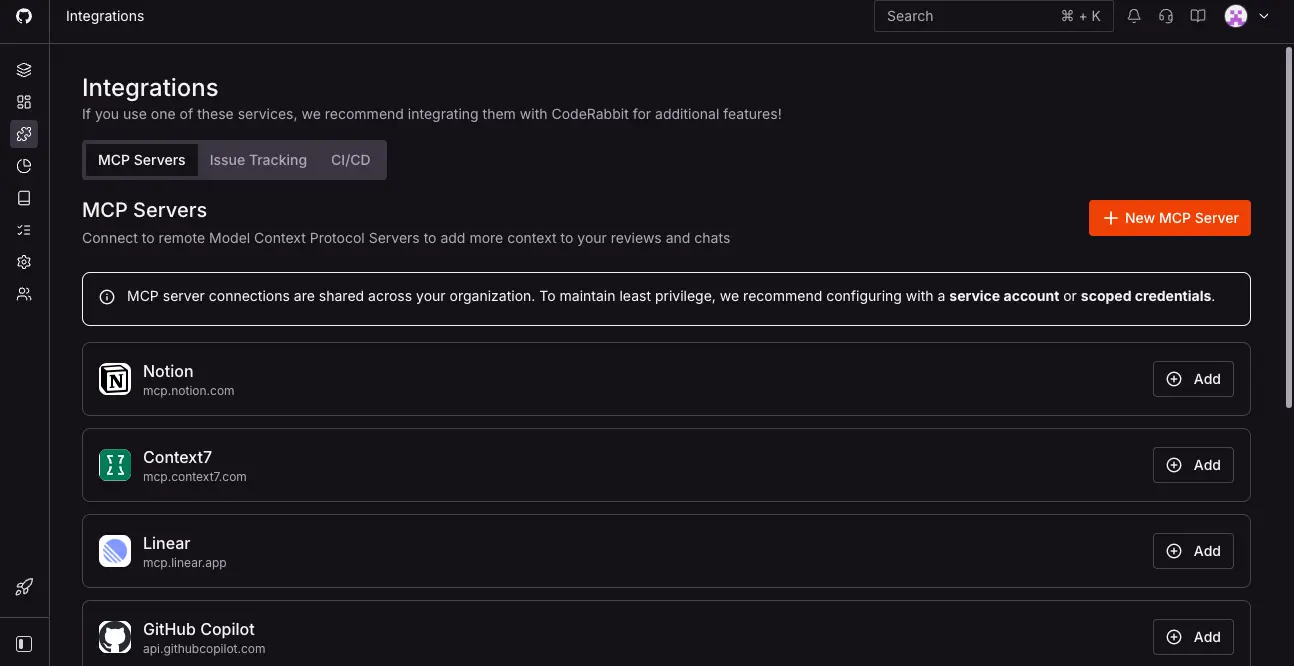This screenshot has width=1294, height=666.
Task: Open the account chevron dropdown
Action: point(1264,16)
